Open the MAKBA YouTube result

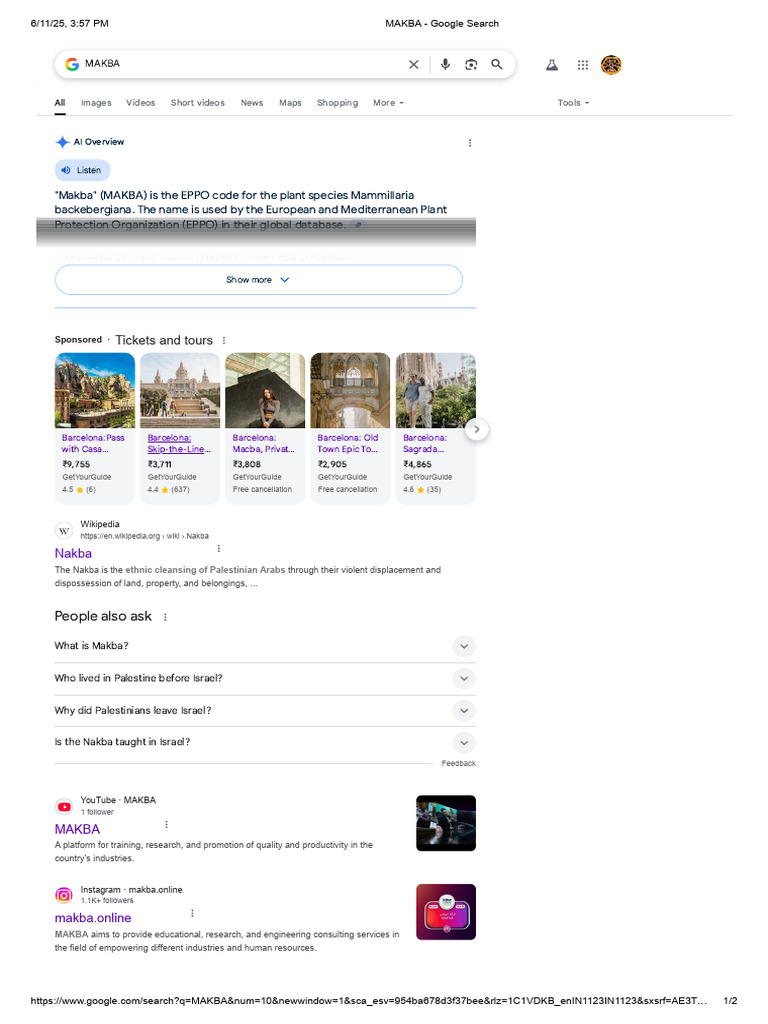point(77,829)
